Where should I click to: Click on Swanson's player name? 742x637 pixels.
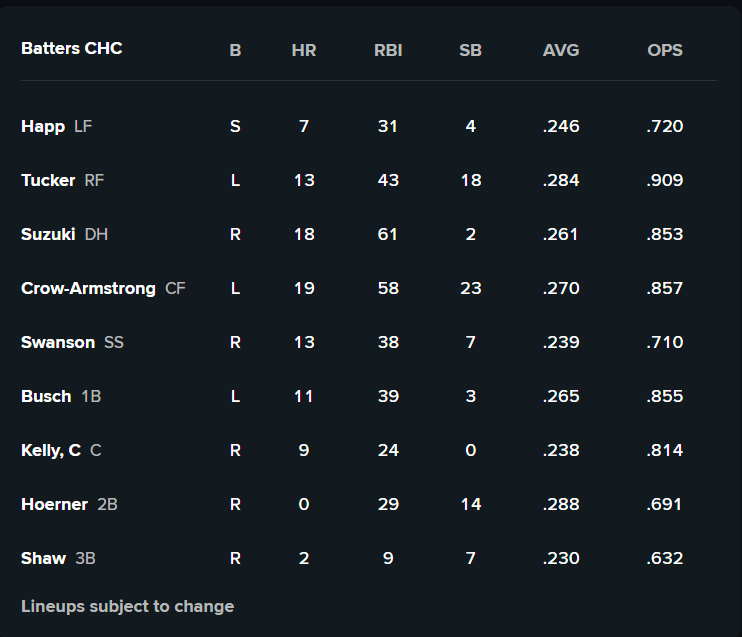(58, 342)
